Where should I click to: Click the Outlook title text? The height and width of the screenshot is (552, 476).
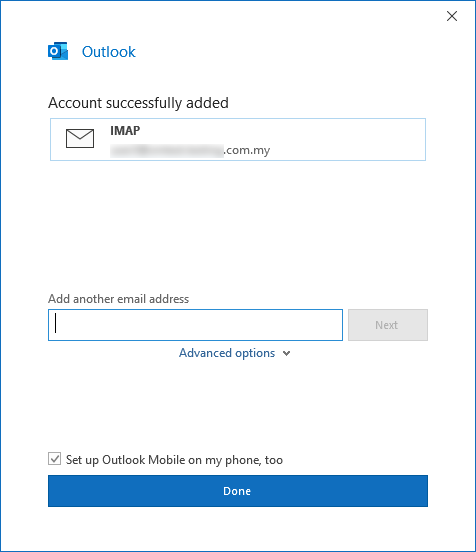(108, 52)
